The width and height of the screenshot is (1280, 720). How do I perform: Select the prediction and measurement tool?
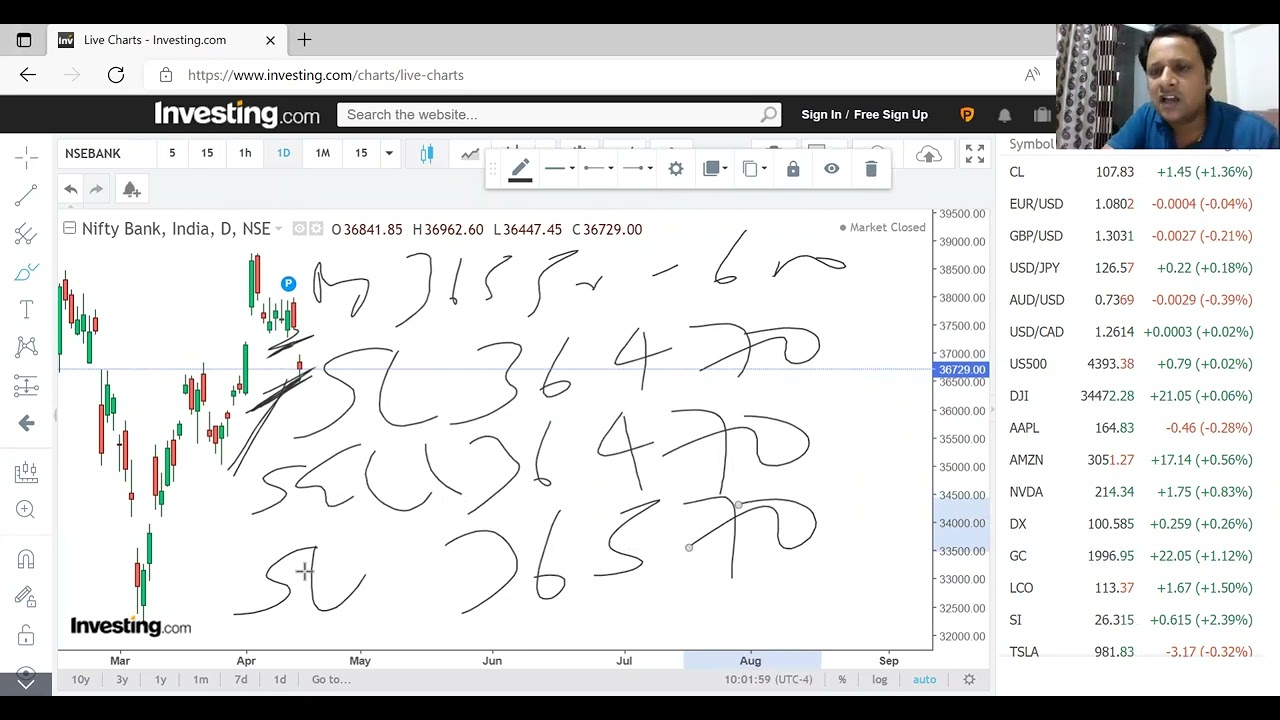coord(27,386)
